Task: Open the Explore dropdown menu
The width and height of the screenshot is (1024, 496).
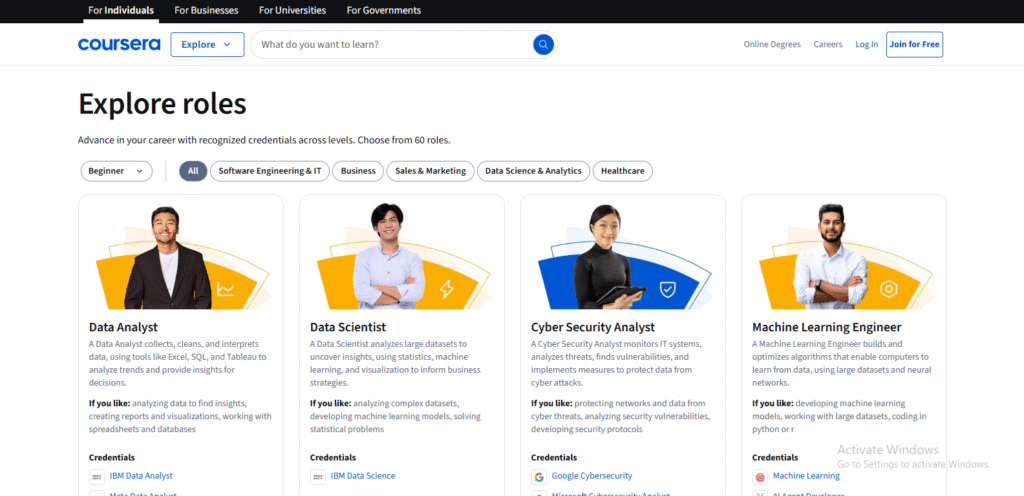Action: (207, 44)
